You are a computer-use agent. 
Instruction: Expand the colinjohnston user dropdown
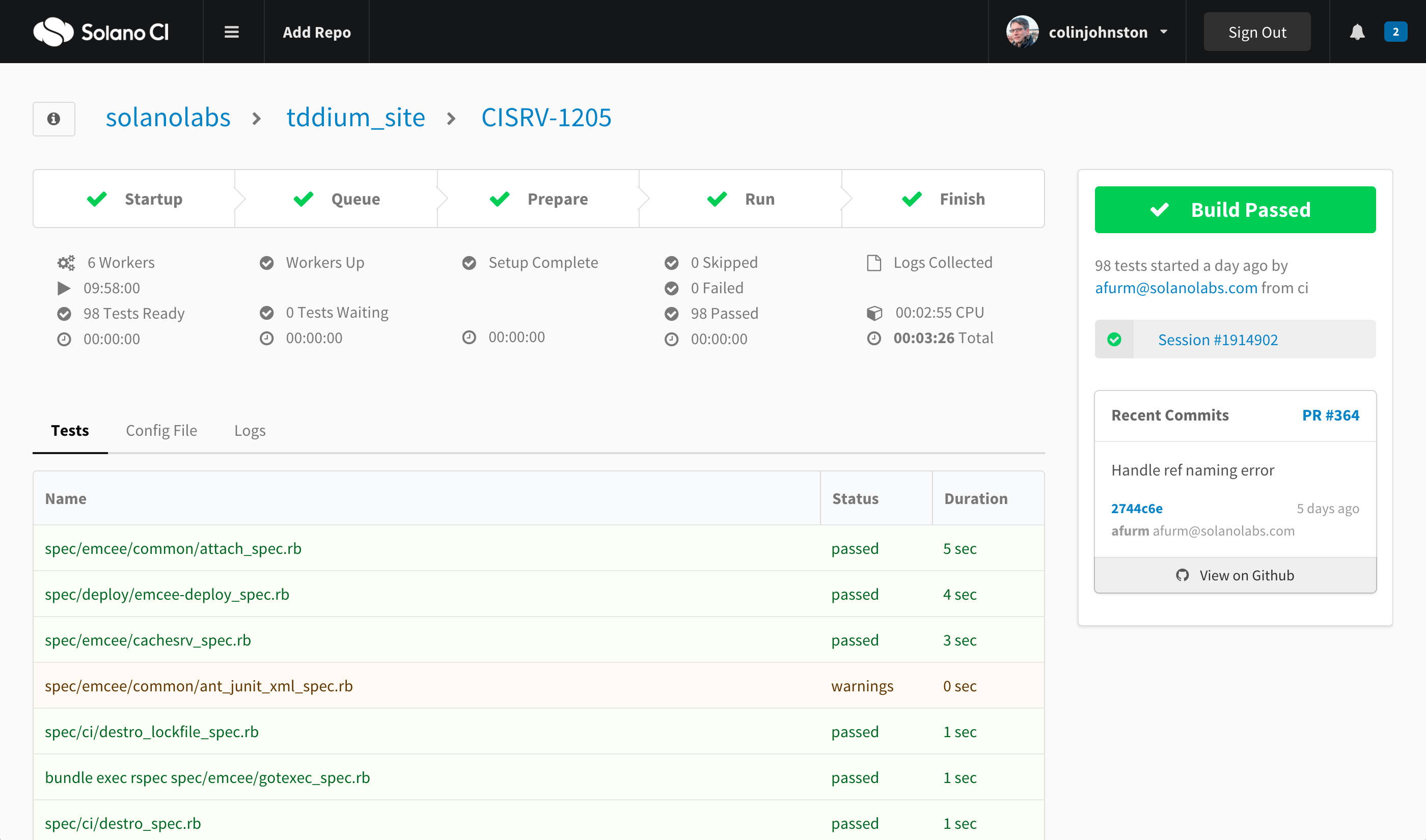[1162, 31]
